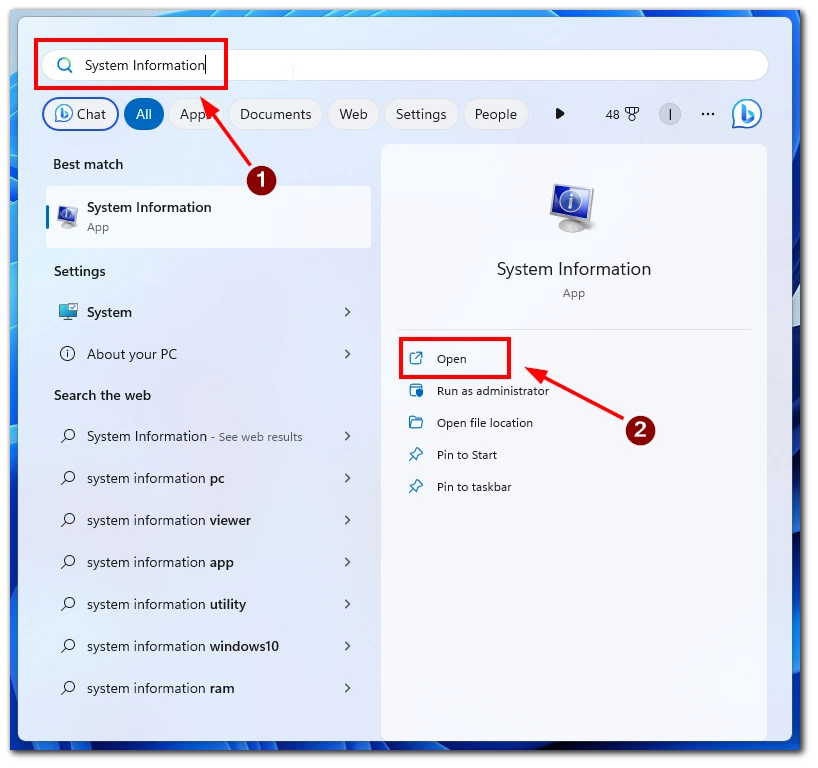Open System Information See web results
Screen dimensions: 818x768
[x=206, y=436]
